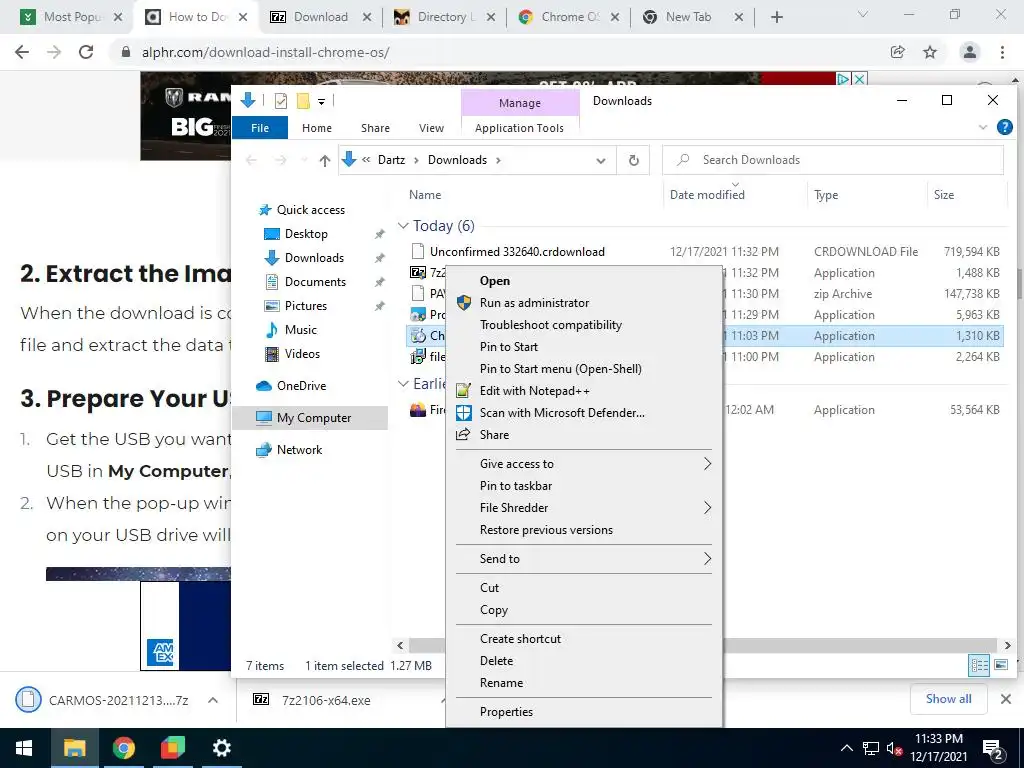Open Chrome tab search dropdown

[863, 14]
